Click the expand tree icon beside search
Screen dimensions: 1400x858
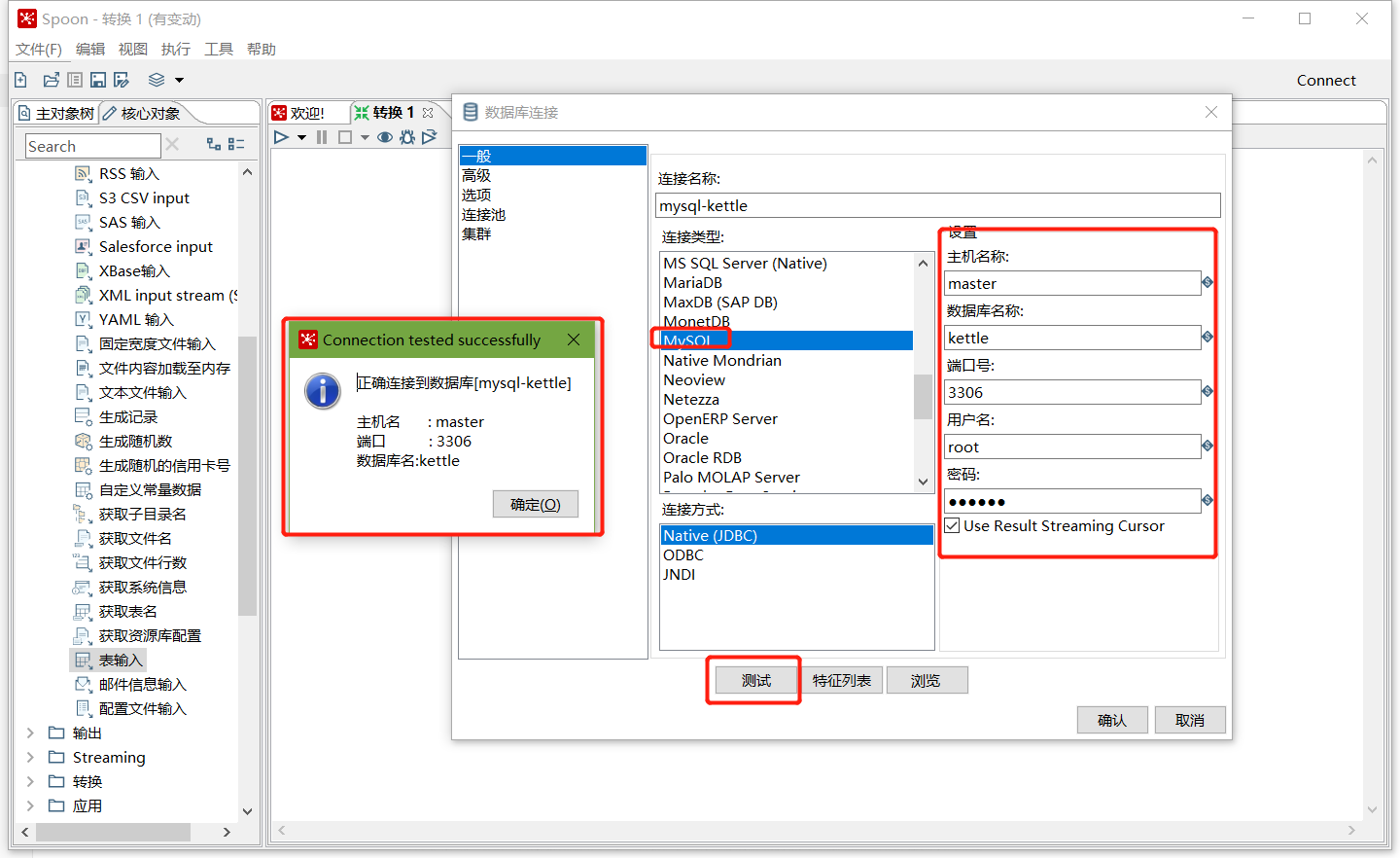tap(214, 144)
